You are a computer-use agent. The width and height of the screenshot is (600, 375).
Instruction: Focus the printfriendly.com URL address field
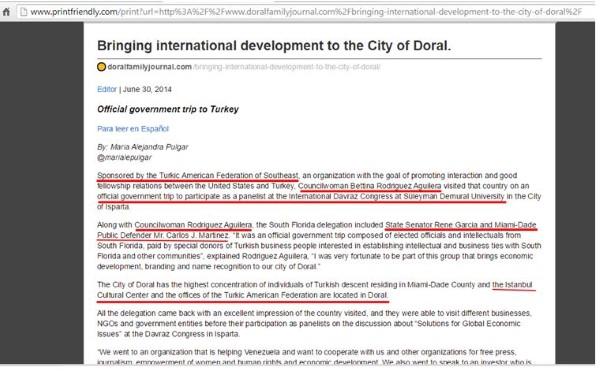point(306,12)
